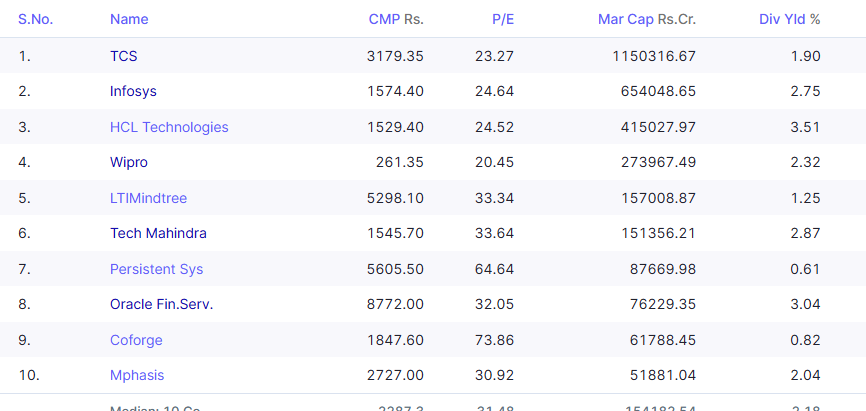Open the Tech Mahindra company link
866x411 pixels.
(x=159, y=233)
